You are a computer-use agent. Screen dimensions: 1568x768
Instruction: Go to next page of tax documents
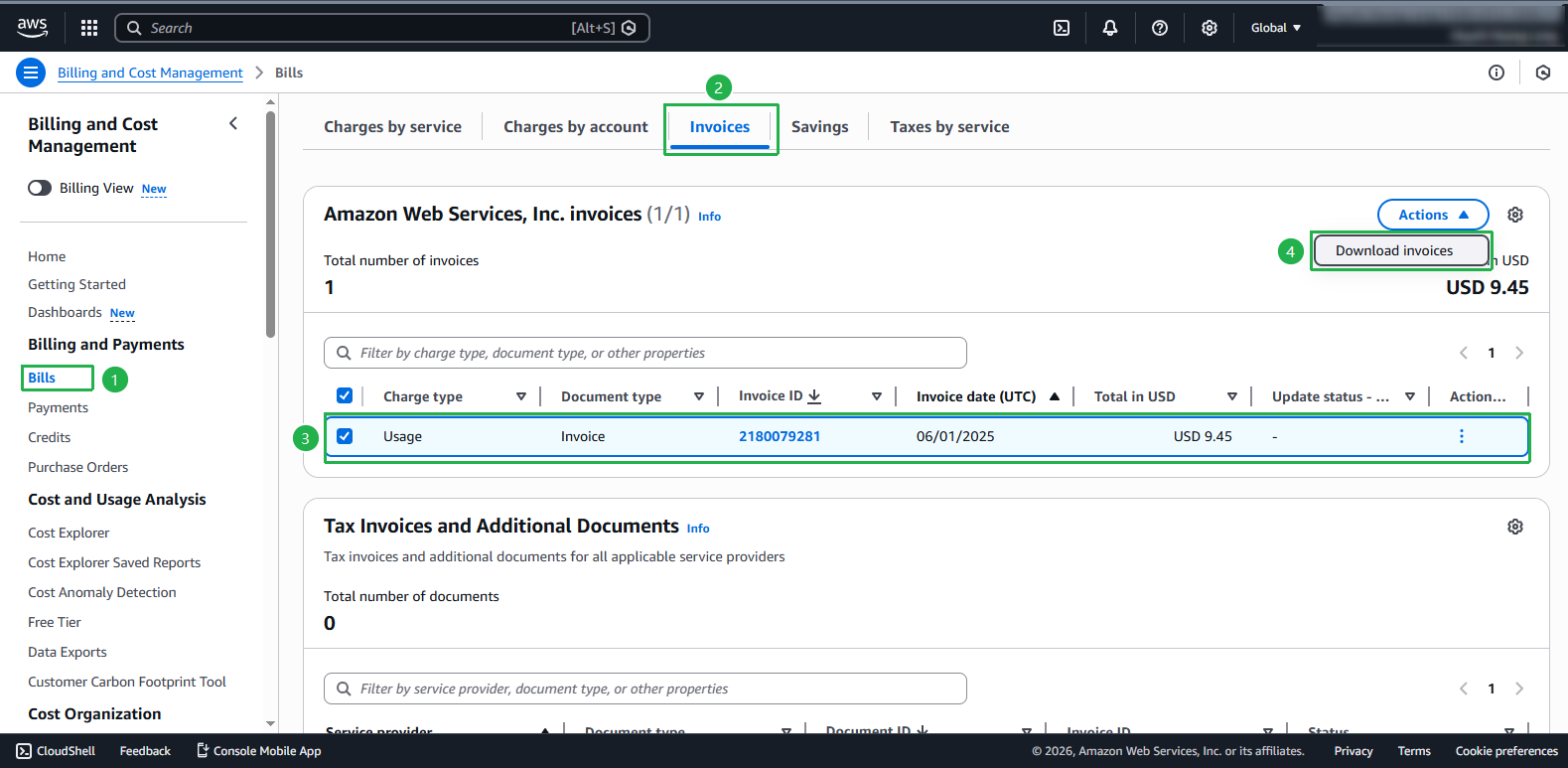(1519, 689)
